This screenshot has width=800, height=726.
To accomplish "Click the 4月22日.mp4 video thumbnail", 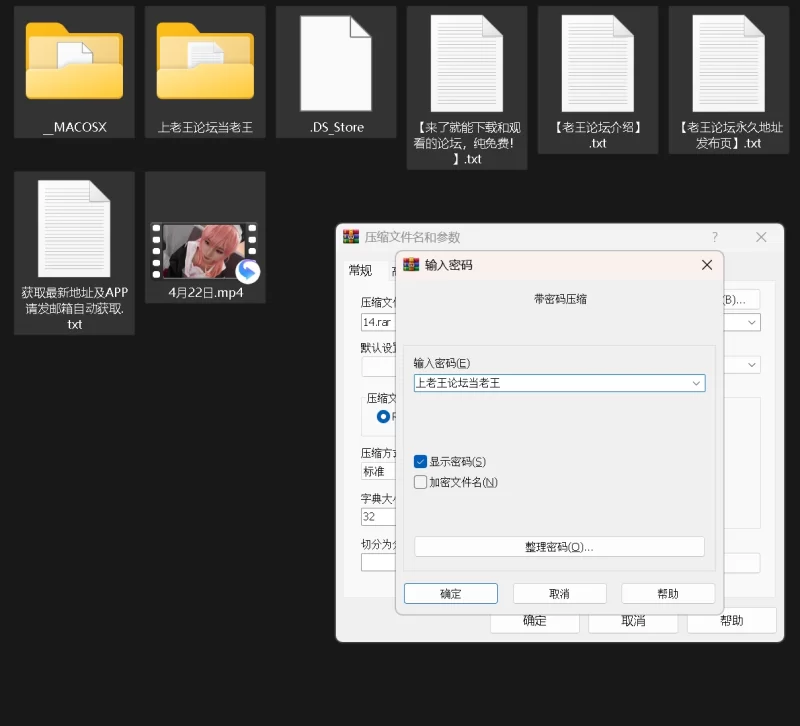I will click(x=205, y=251).
